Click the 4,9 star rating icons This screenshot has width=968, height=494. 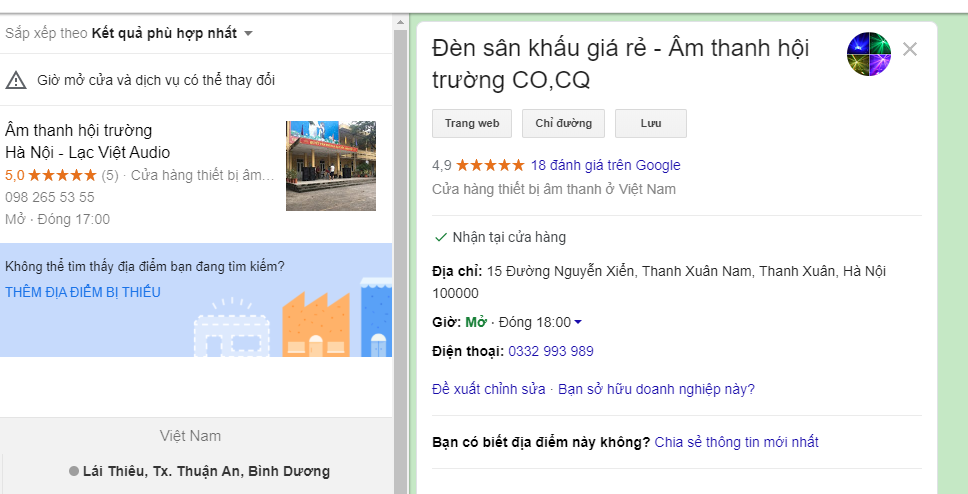(x=490, y=165)
